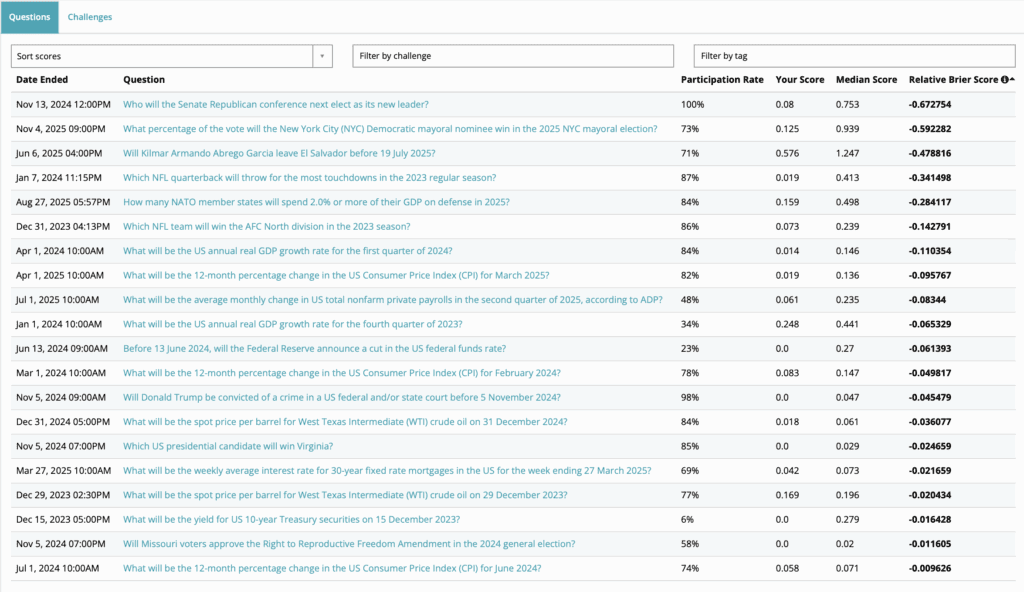Screen dimensions: 1024x592
Task: Click the sort arrow on Relative Brier Score
Action: [1012, 80]
